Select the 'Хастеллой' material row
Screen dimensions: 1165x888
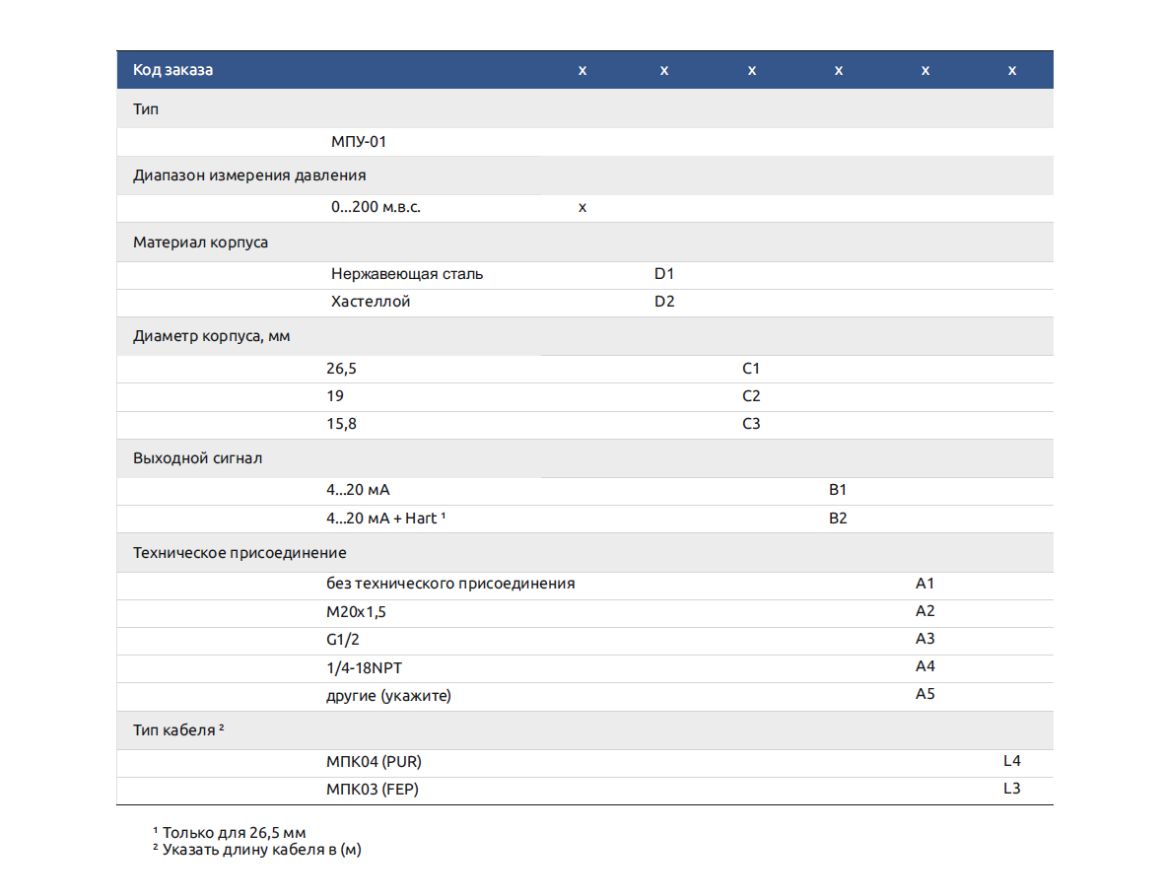point(370,302)
